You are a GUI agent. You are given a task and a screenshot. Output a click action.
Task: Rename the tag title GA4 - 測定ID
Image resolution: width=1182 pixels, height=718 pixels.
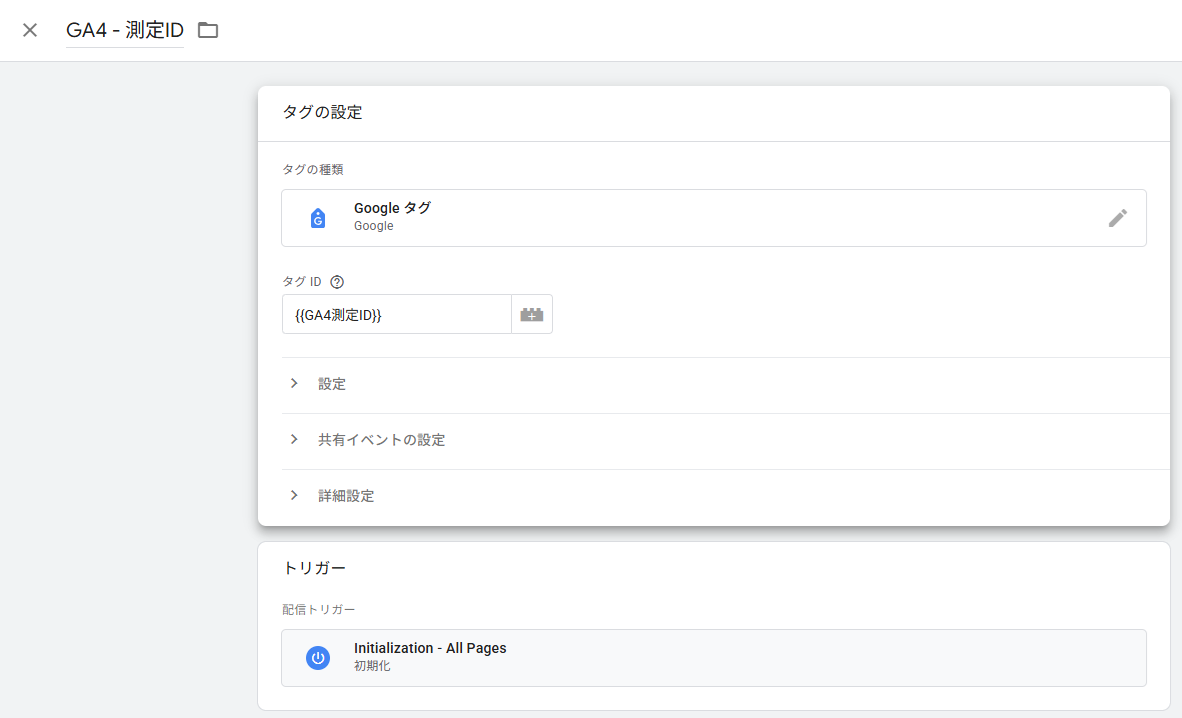(x=124, y=30)
